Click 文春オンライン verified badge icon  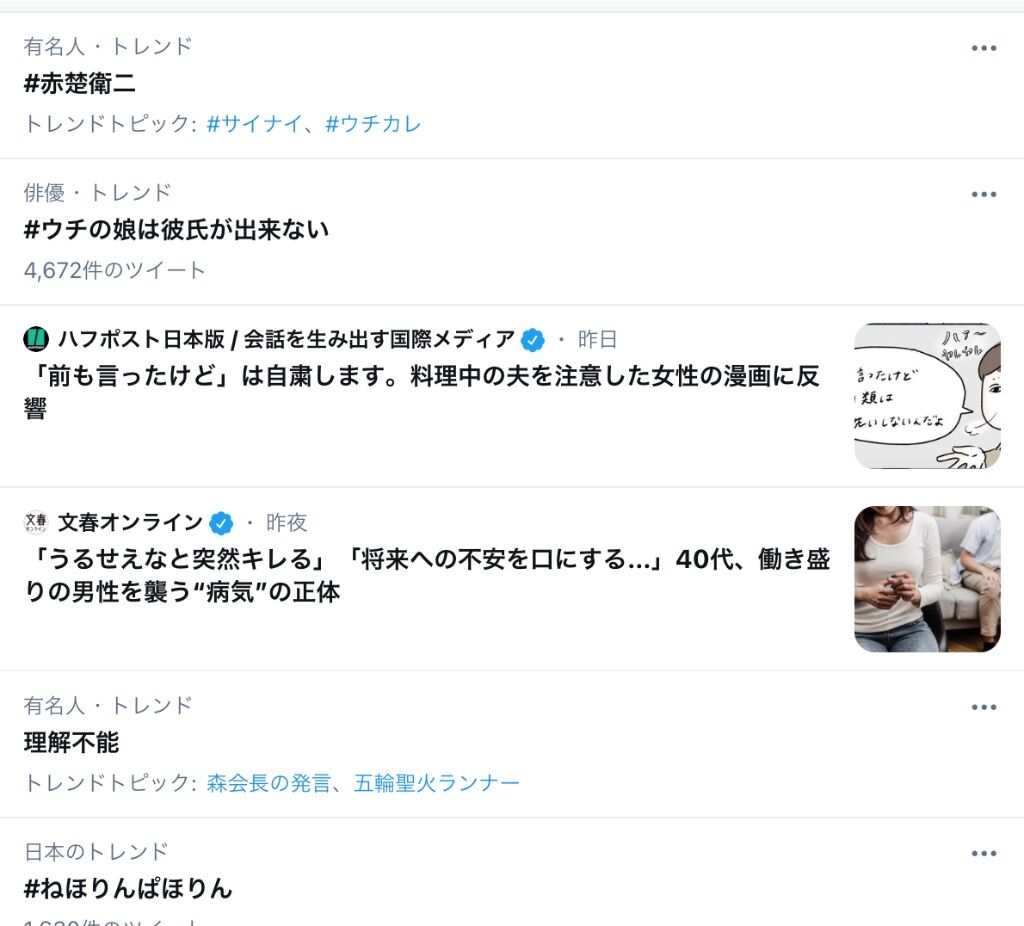tap(221, 522)
